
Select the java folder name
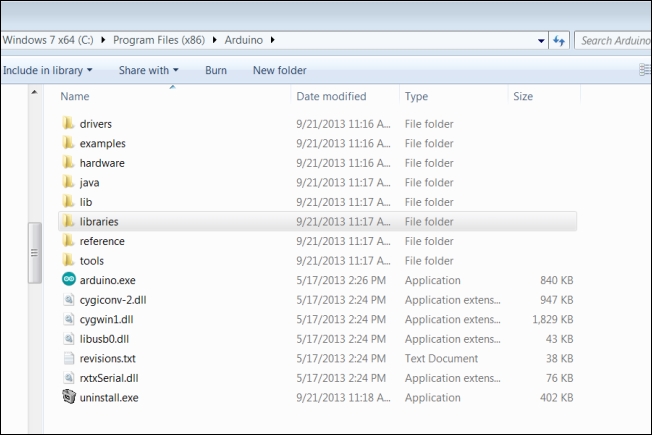pos(89,183)
